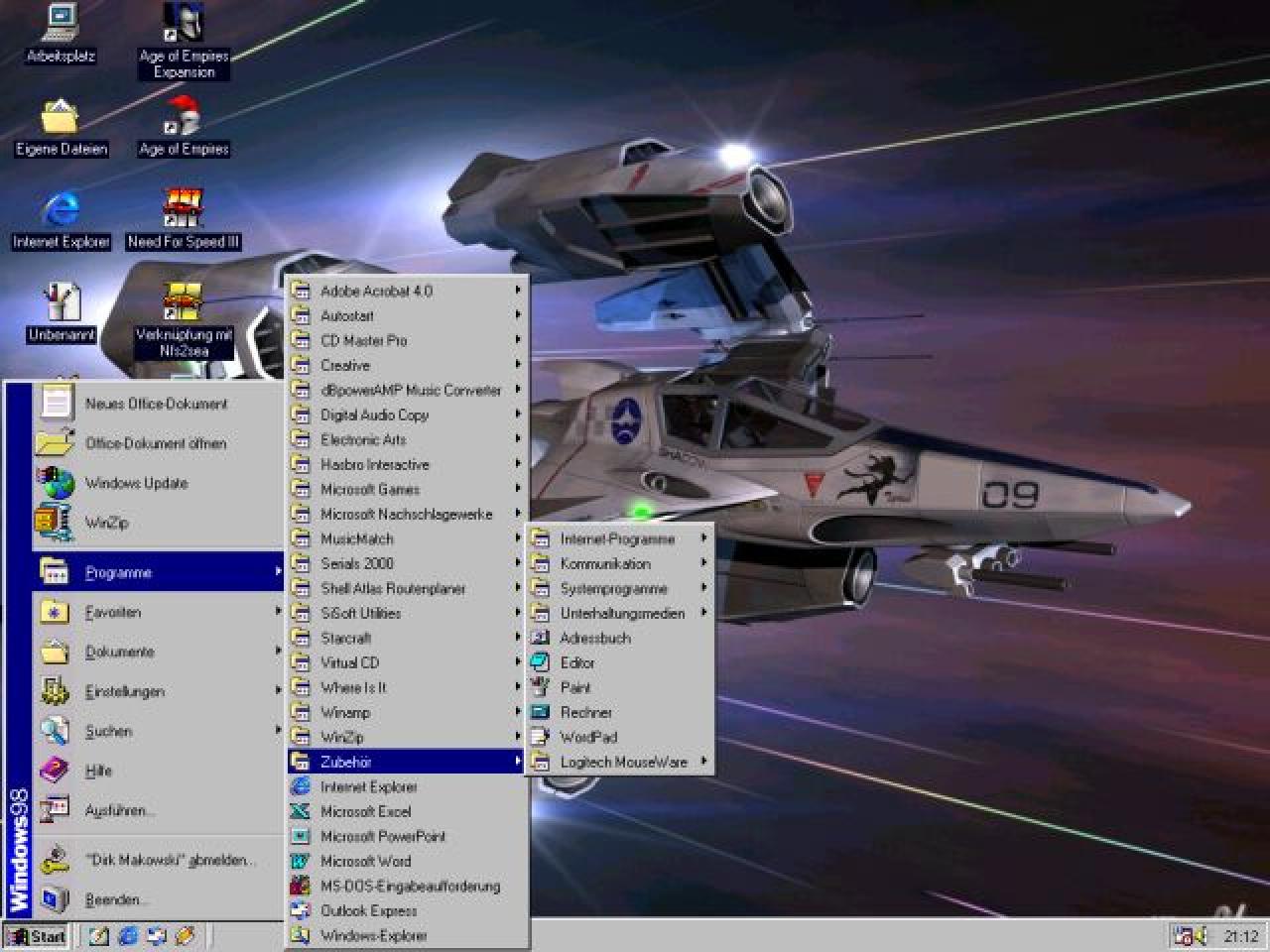
Task: Open the WinZip folder in the Programme menu
Action: coord(407,737)
